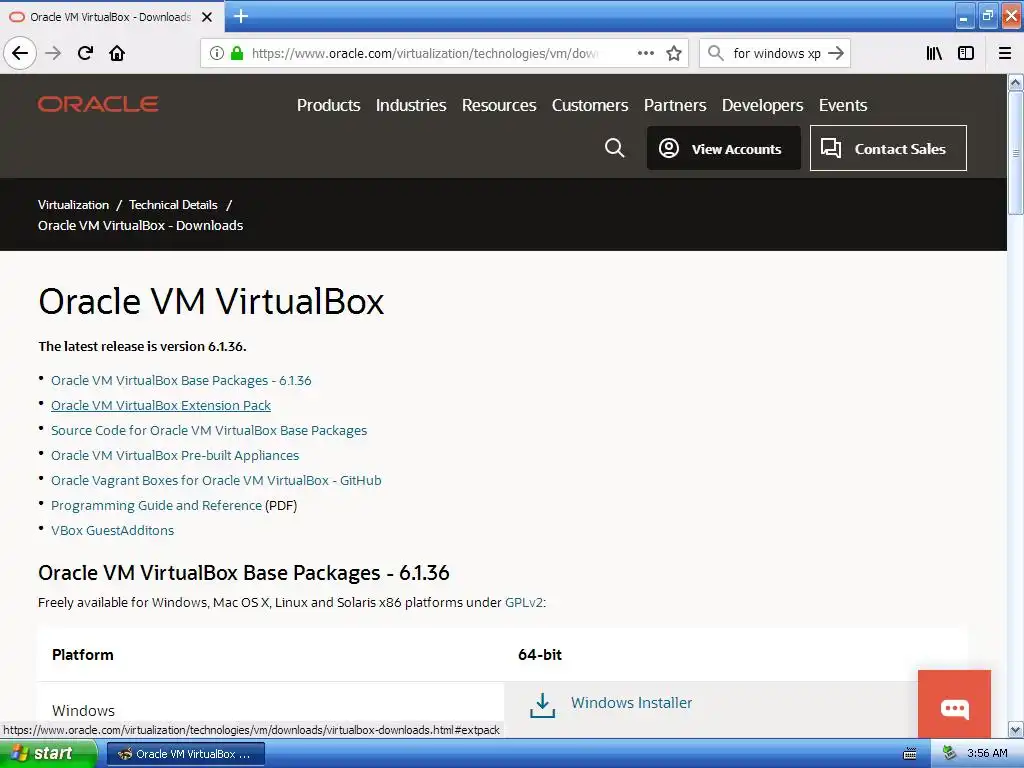Click the View Accounts button
This screenshot has height=768, width=1024.
click(724, 148)
